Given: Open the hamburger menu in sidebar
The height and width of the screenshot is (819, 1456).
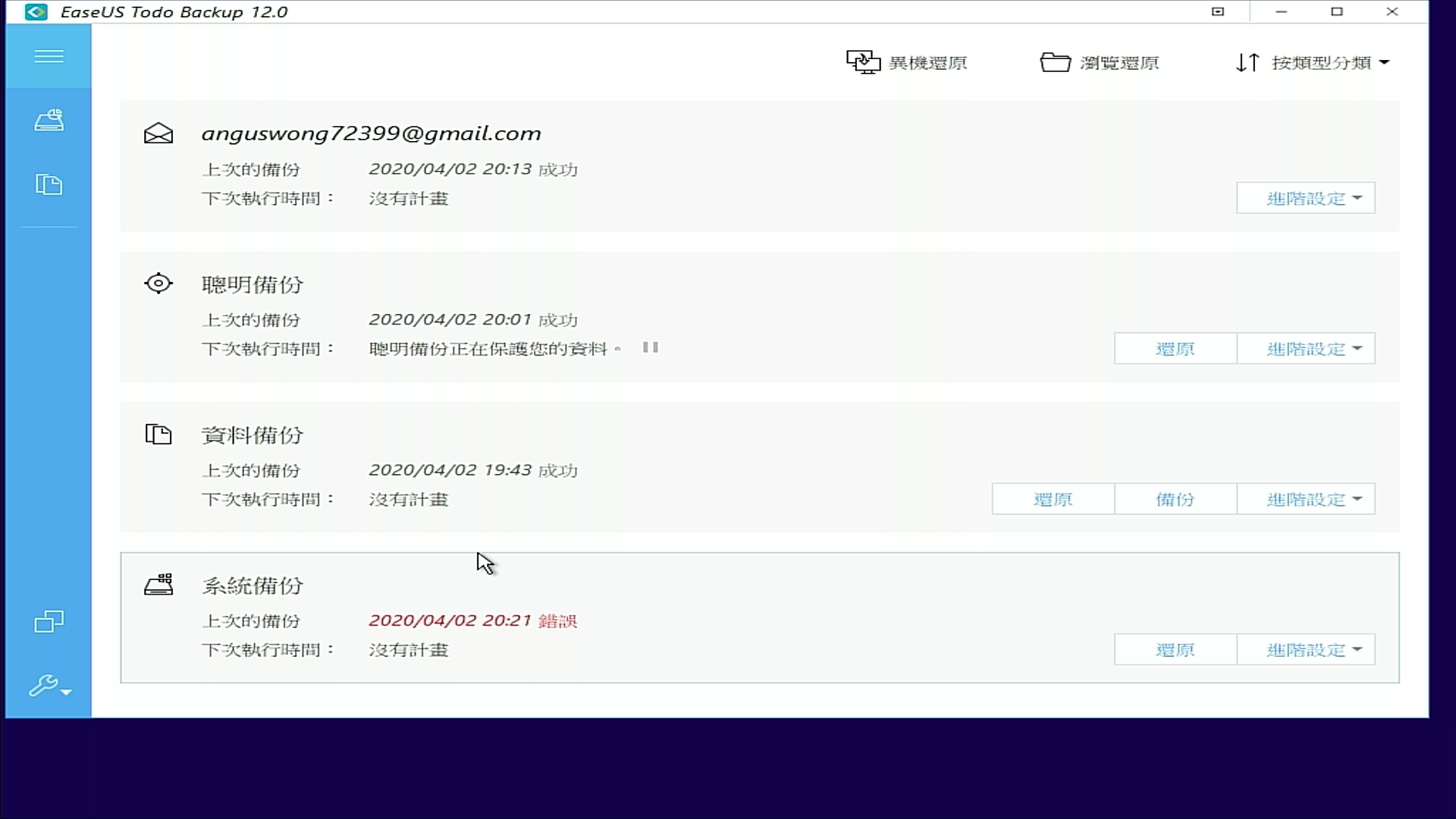Looking at the screenshot, I should coord(49,57).
